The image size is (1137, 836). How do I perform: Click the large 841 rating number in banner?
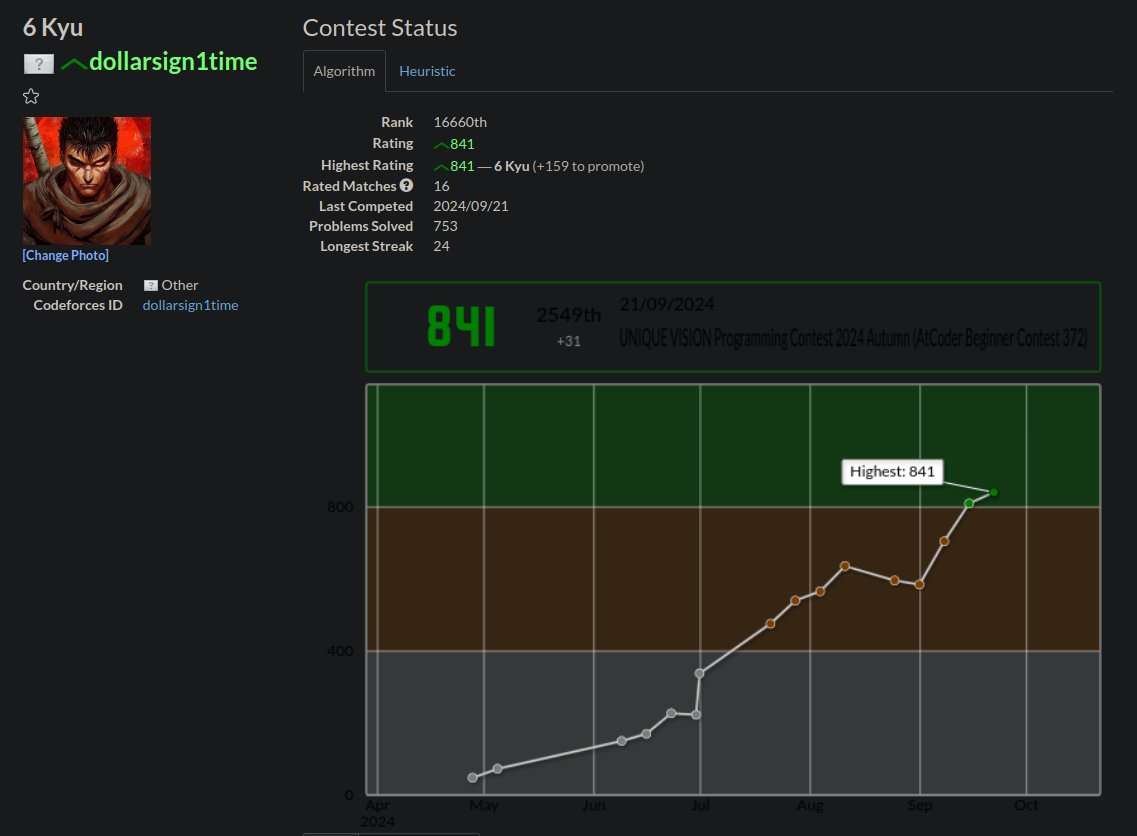click(461, 326)
